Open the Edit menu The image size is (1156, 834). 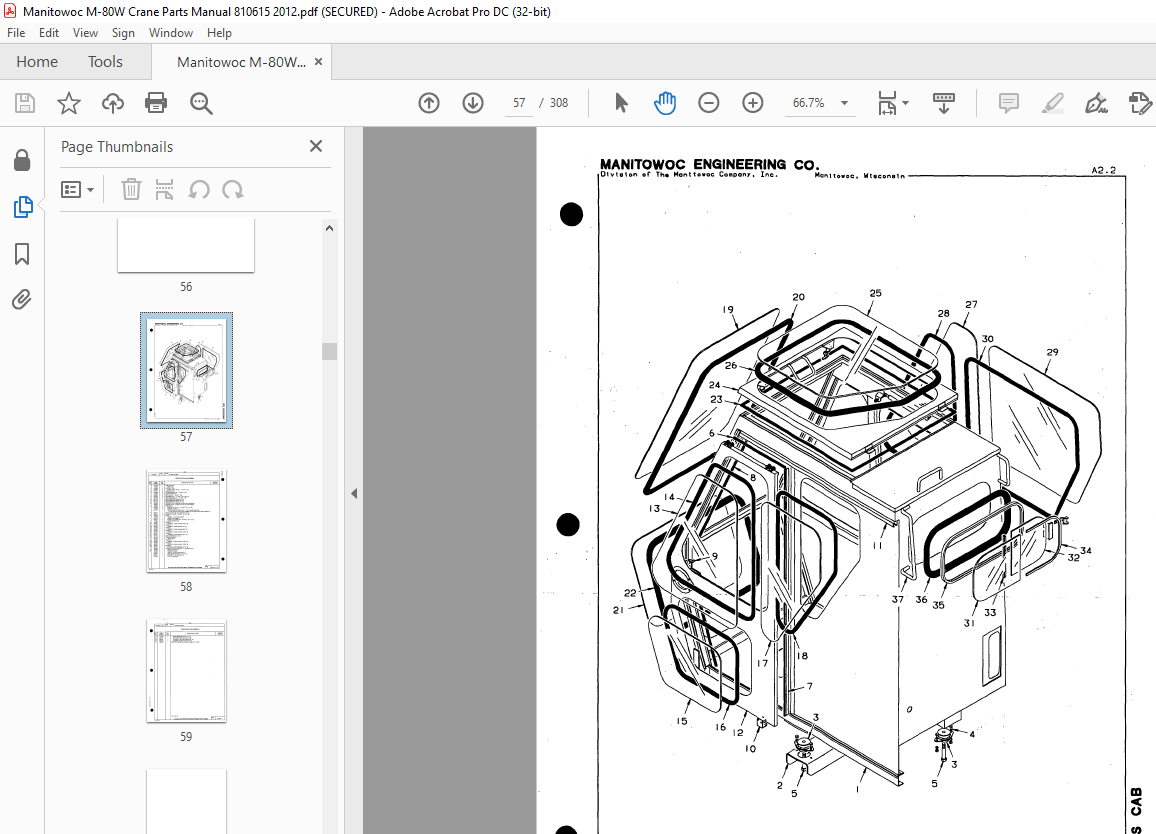coord(49,32)
